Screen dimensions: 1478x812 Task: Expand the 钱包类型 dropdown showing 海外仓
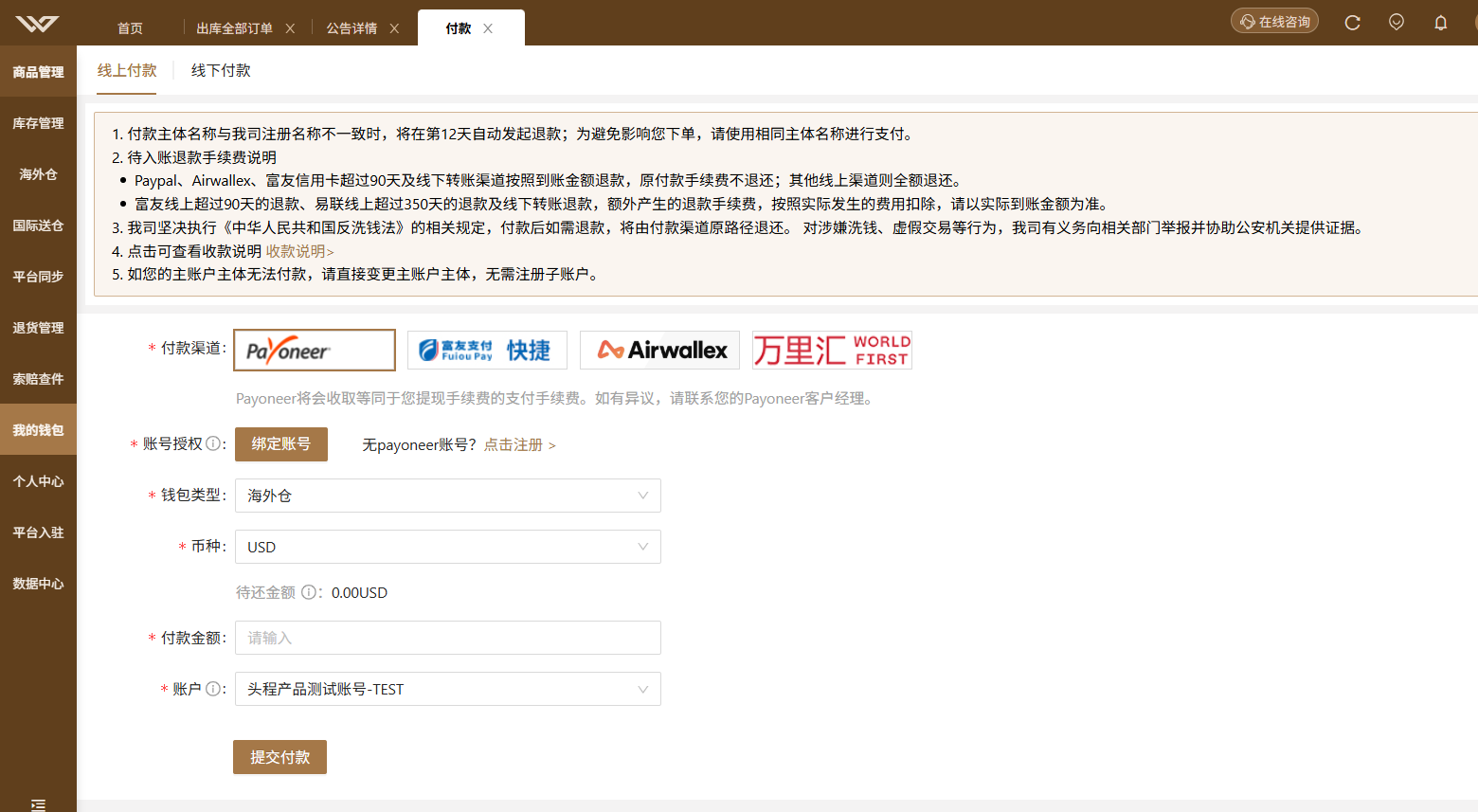click(447, 496)
